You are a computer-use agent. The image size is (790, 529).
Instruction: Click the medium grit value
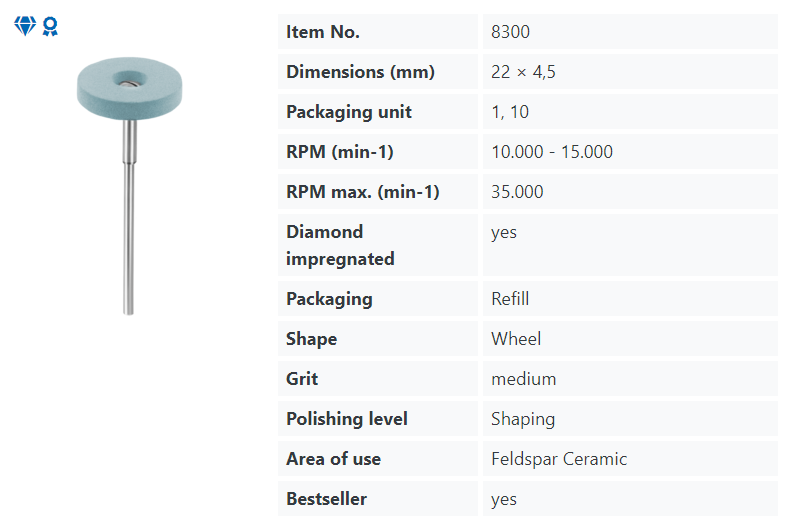pyautogui.click(x=523, y=379)
